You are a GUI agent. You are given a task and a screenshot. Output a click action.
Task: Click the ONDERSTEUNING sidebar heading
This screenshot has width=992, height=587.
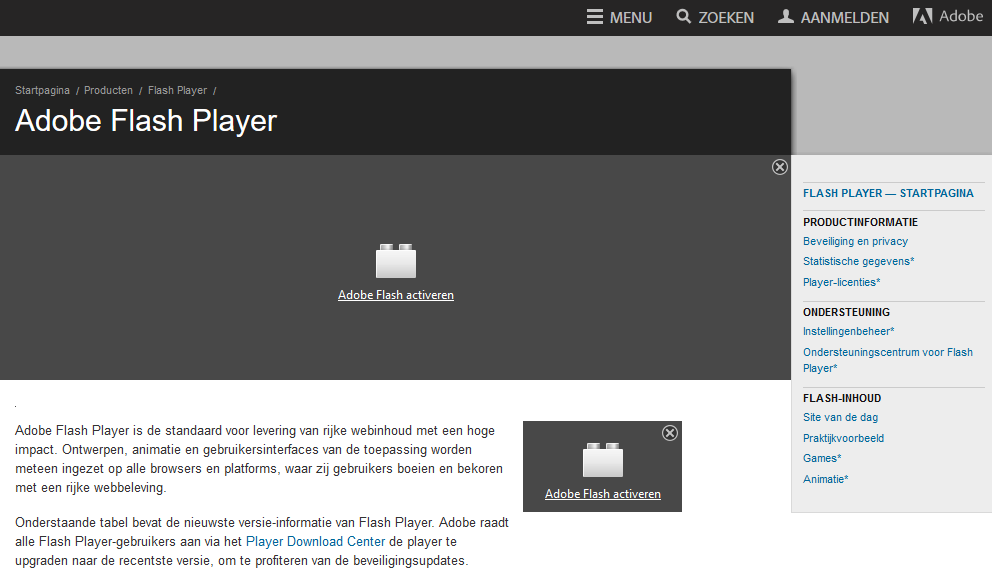click(846, 312)
